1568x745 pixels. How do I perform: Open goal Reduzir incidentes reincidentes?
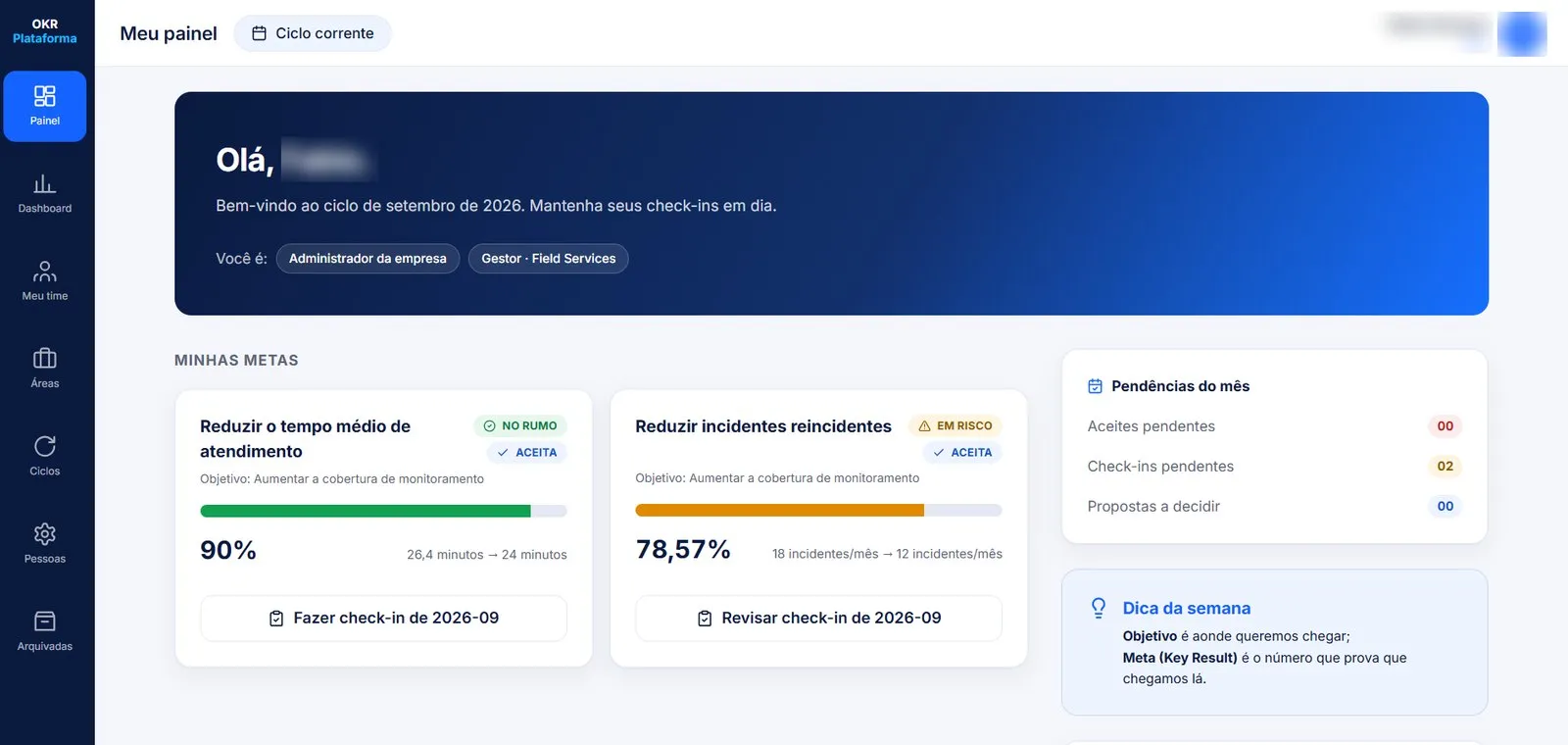pyautogui.click(x=763, y=426)
